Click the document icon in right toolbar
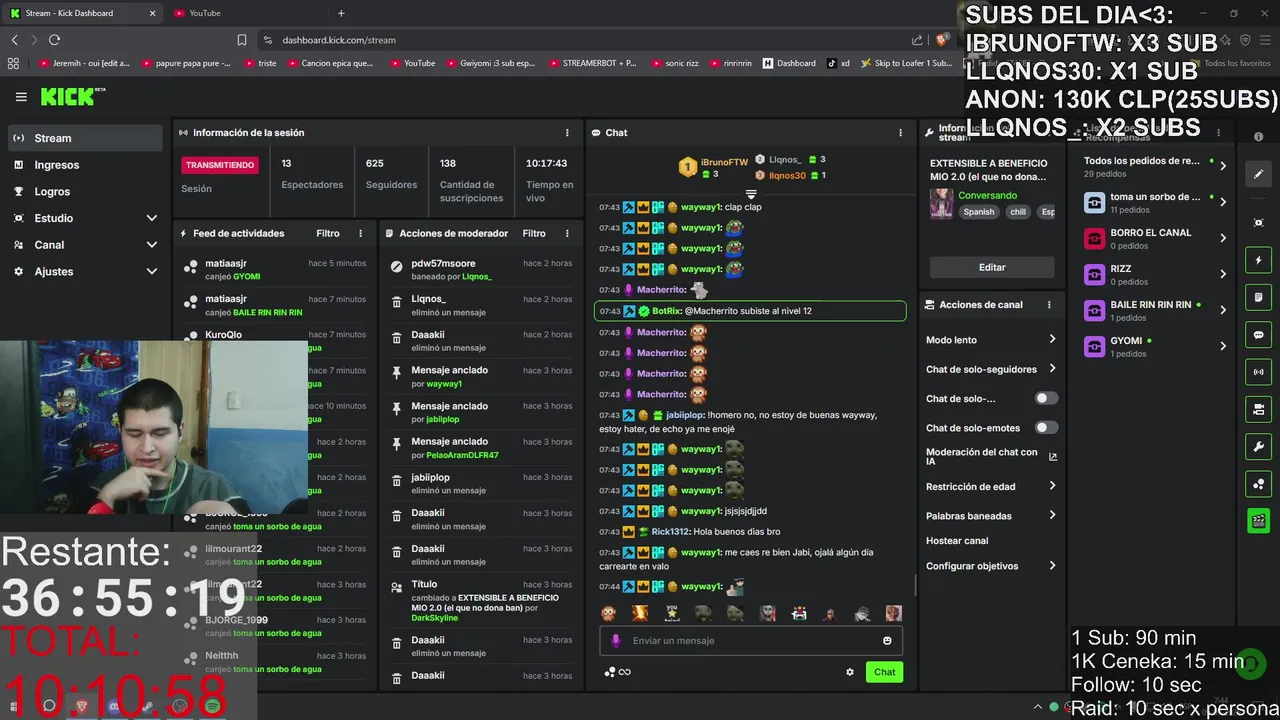 point(1259,298)
